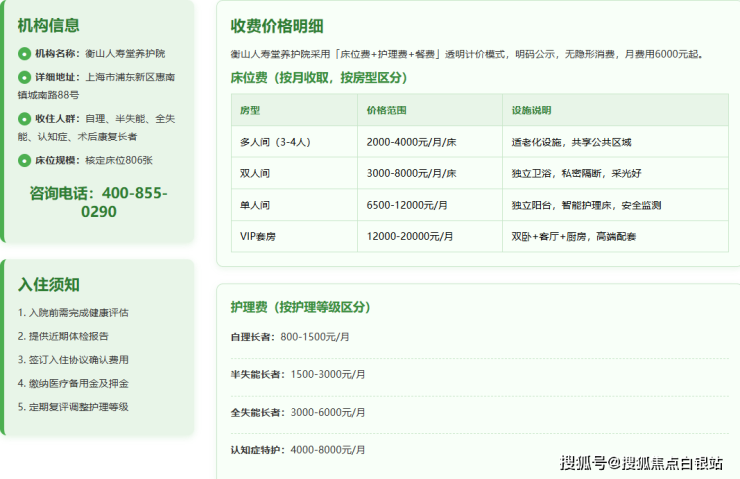
Task: Click the green bullet beside 床位规模
Action: [24, 160]
